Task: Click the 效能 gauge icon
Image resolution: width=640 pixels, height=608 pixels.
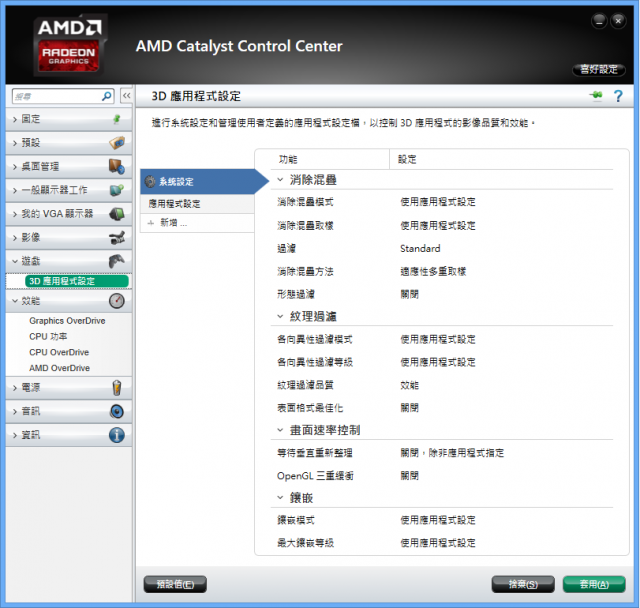Action: click(x=117, y=301)
